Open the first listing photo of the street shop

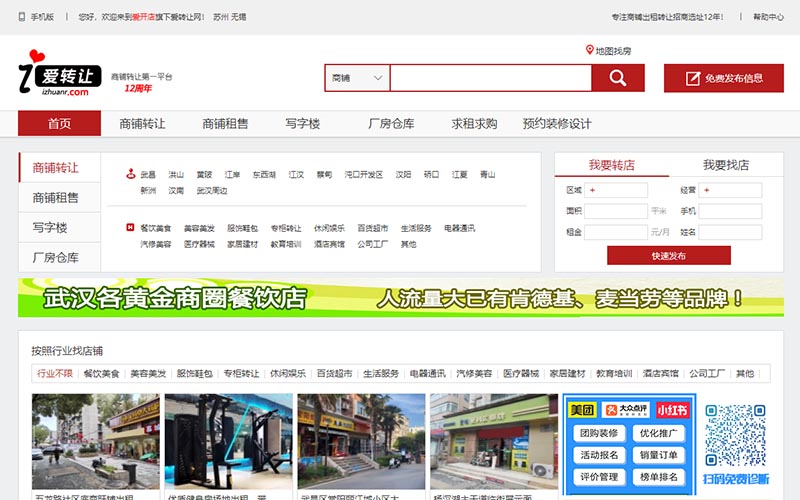click(95, 441)
